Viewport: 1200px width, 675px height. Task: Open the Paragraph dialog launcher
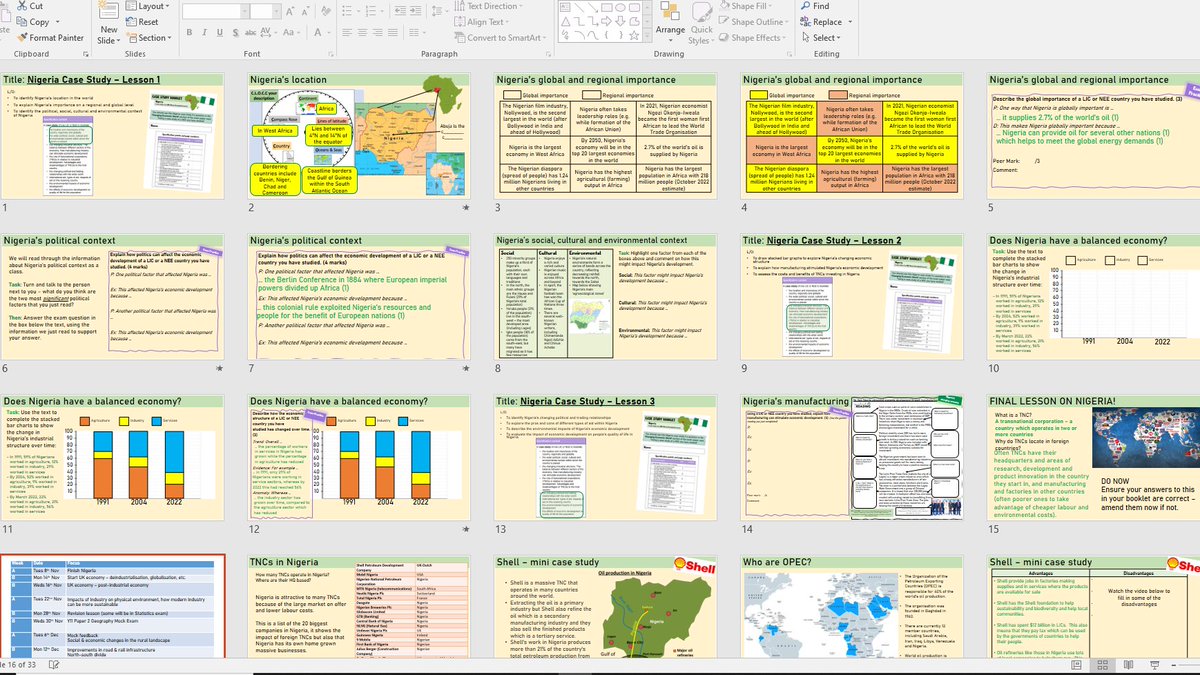[548, 54]
